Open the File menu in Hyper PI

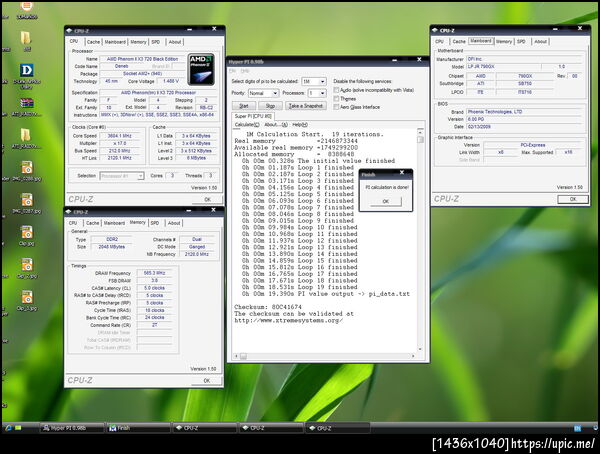[233, 71]
